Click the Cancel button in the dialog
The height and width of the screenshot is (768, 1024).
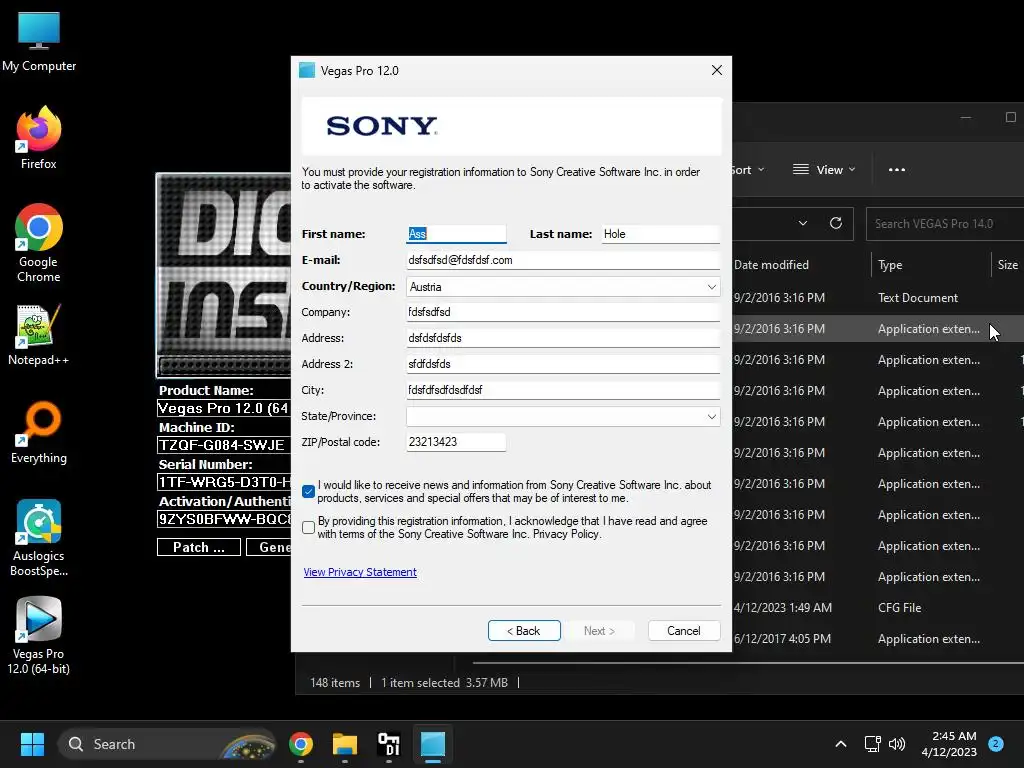pyautogui.click(x=684, y=631)
